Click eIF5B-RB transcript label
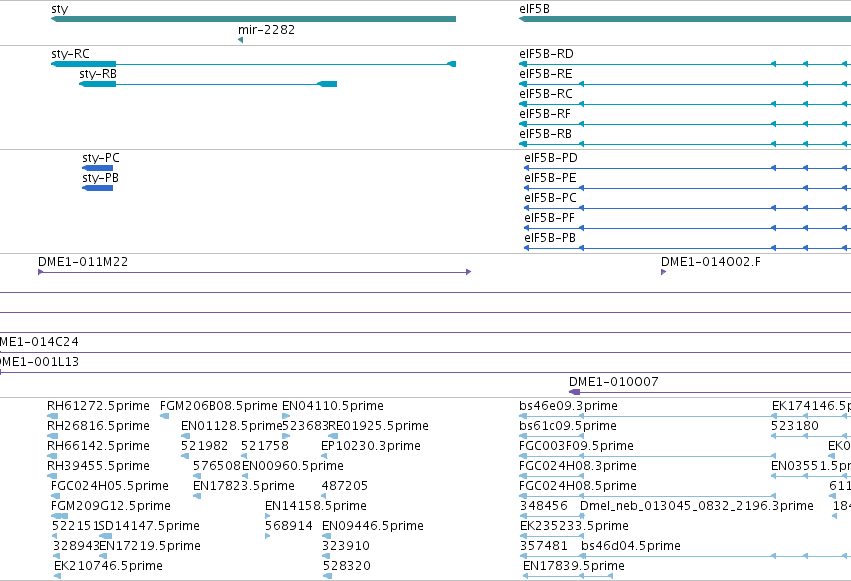This screenshot has height=581, width=851. (545, 134)
